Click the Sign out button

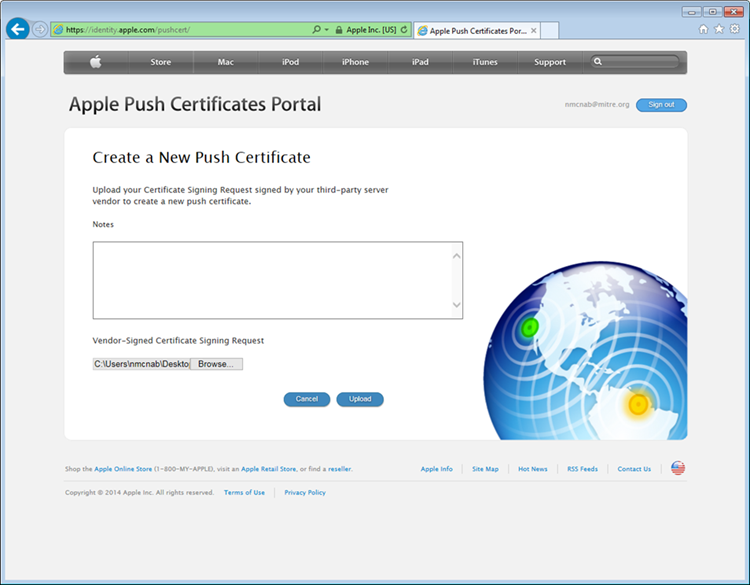pos(661,105)
